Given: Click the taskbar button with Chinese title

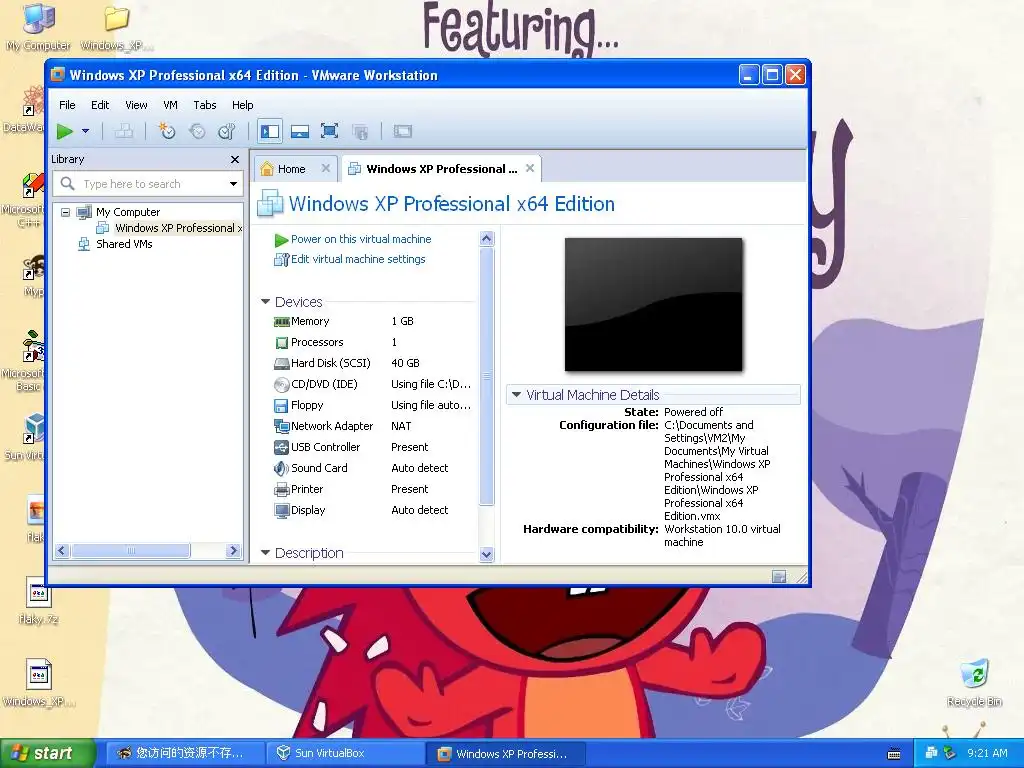Looking at the screenshot, I should pos(185,754).
